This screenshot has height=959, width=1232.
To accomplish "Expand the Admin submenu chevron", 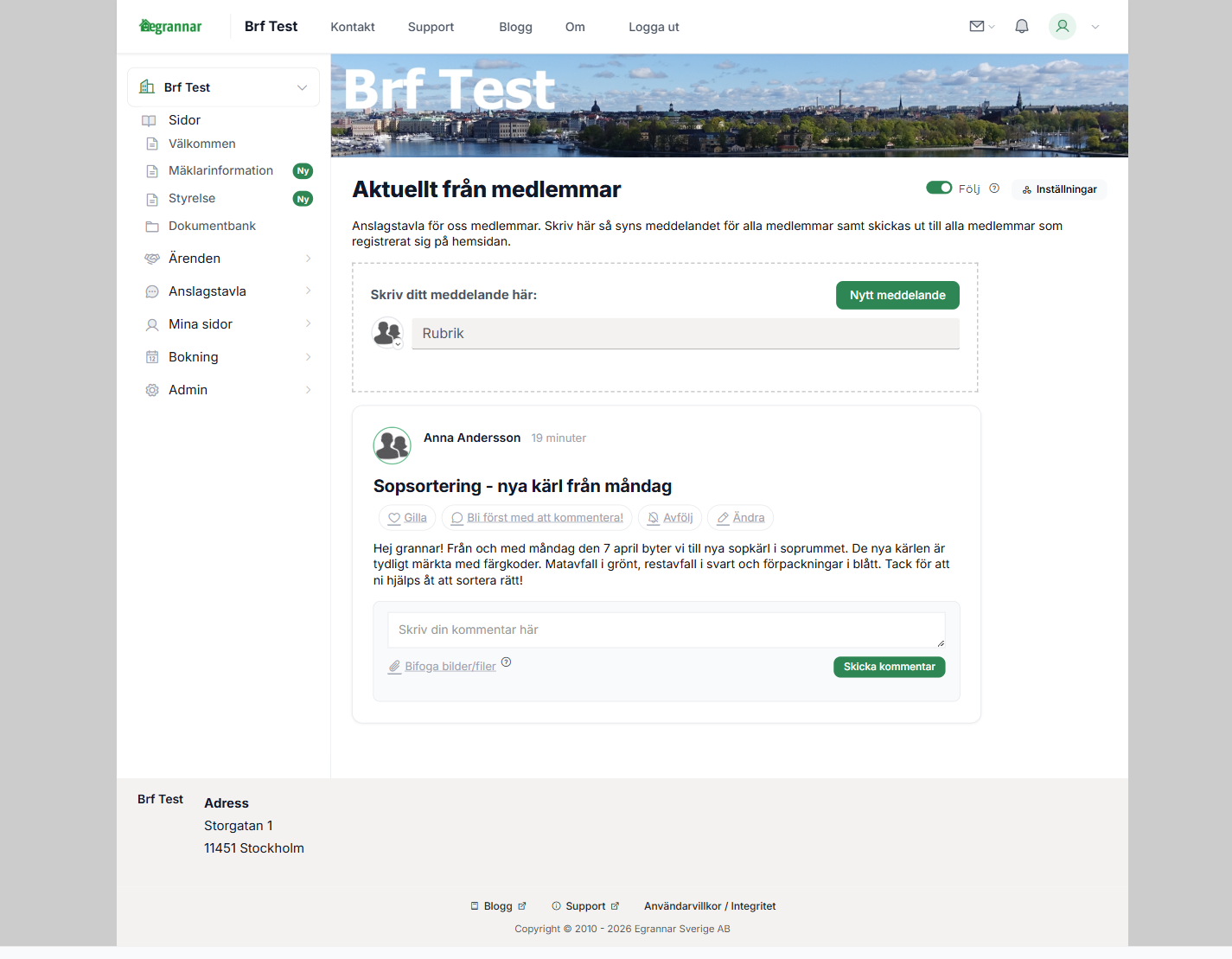I will (308, 390).
